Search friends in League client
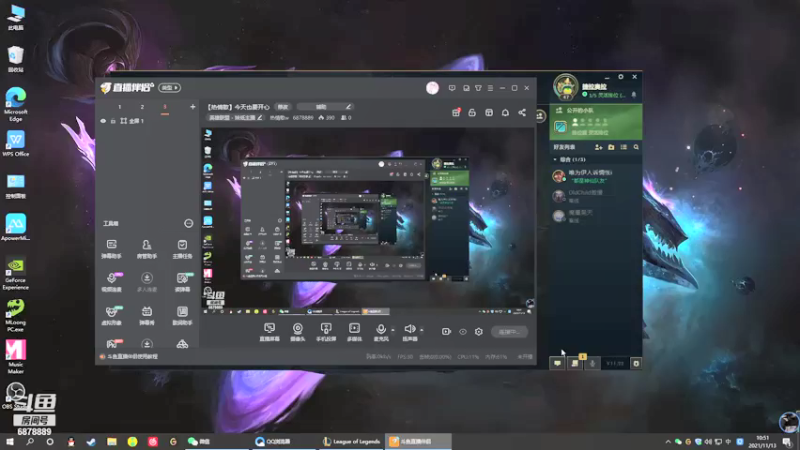The image size is (800, 450). 636,147
